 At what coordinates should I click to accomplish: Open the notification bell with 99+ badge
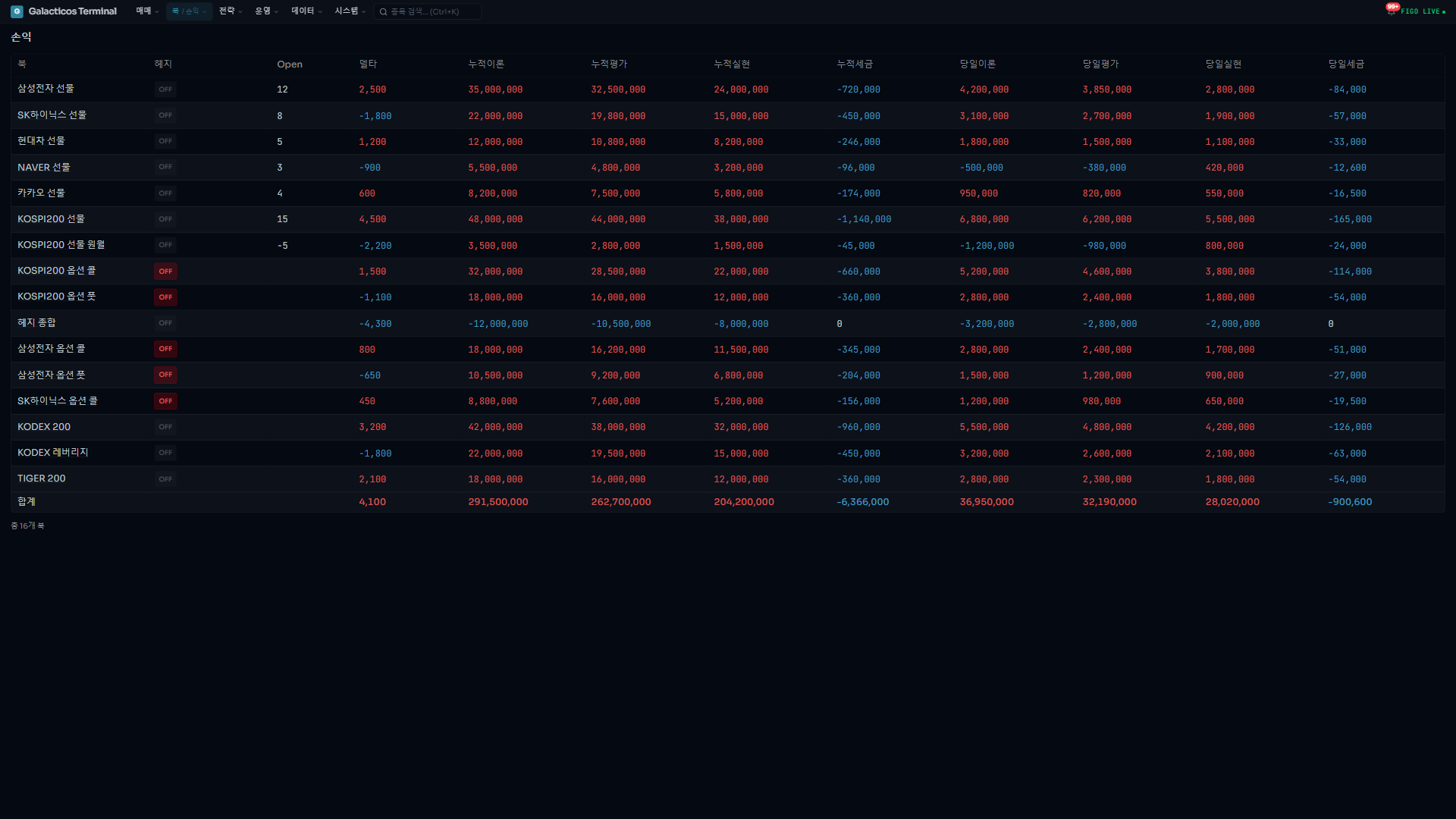(x=1391, y=11)
